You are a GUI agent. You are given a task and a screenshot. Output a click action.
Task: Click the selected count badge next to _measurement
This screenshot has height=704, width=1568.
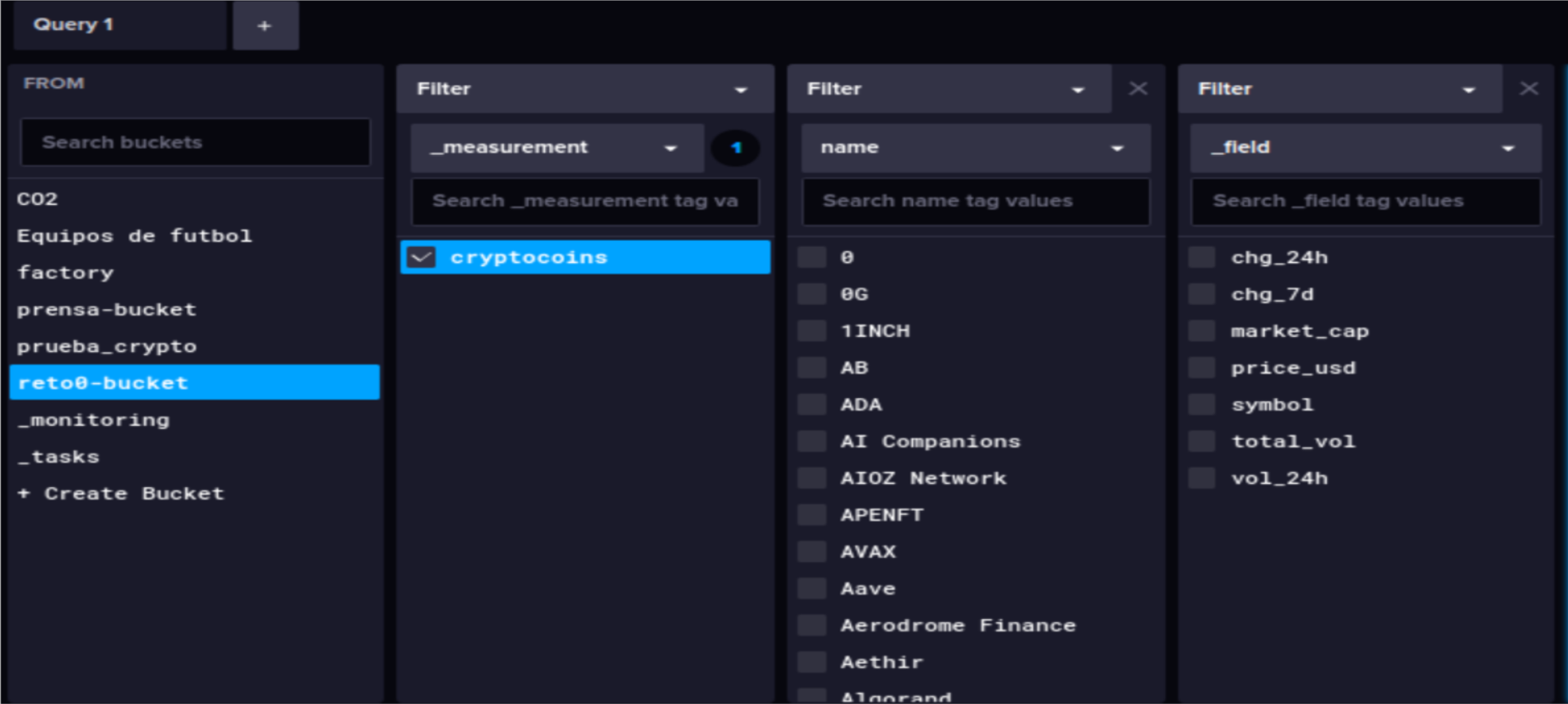pos(735,148)
